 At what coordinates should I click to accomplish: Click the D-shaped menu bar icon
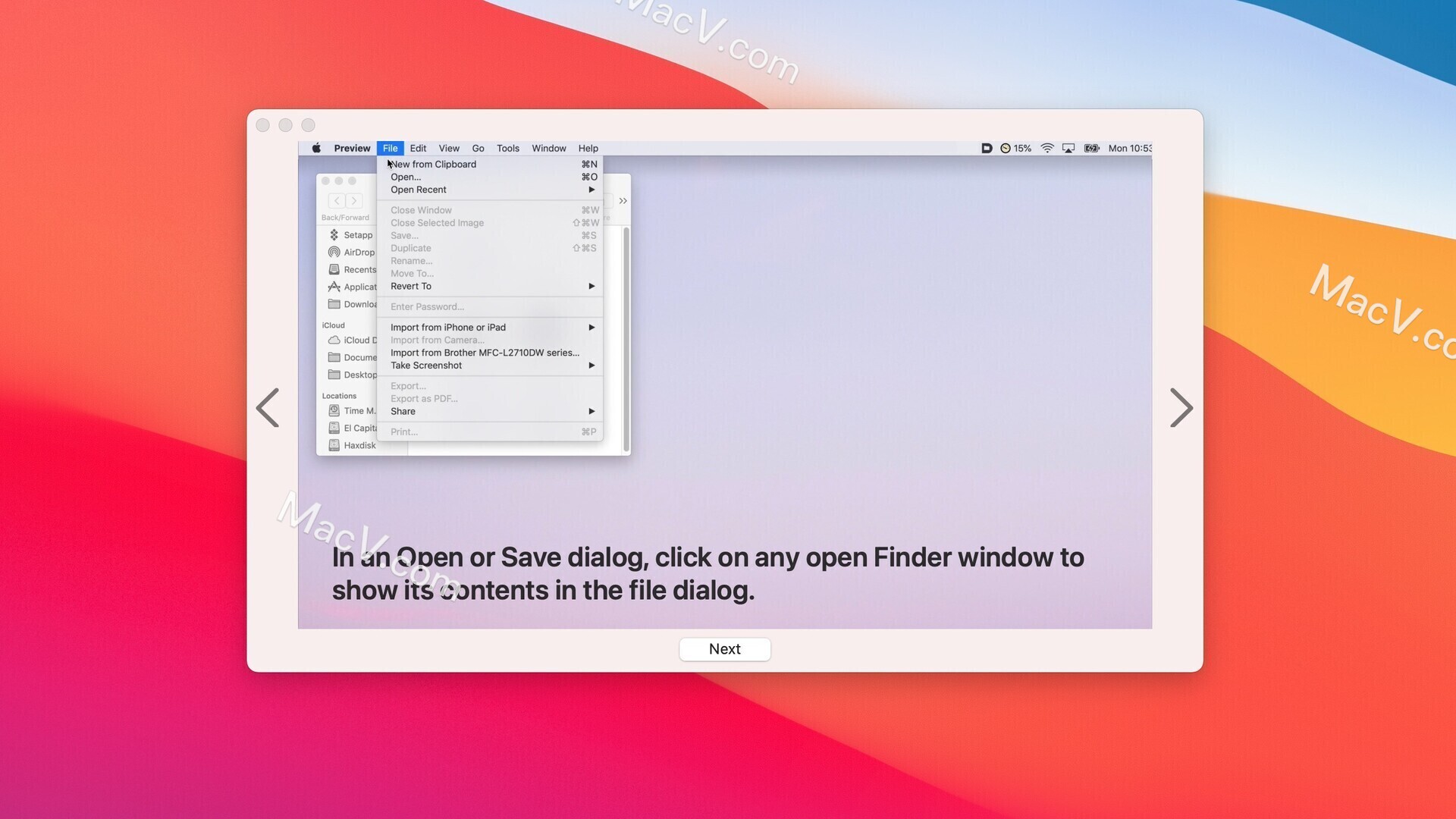click(x=987, y=148)
